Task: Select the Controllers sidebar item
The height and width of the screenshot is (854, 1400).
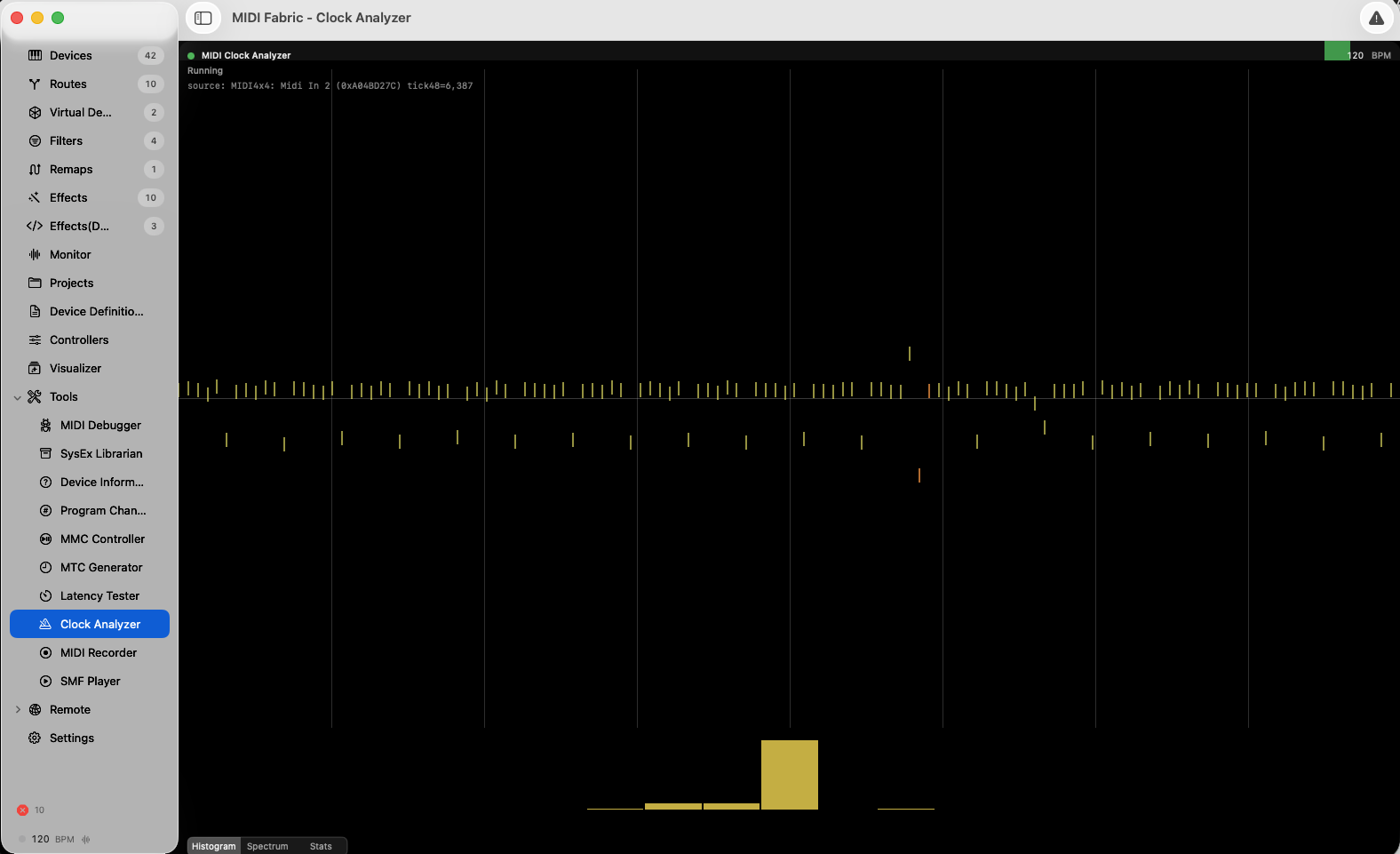Action: point(90,339)
